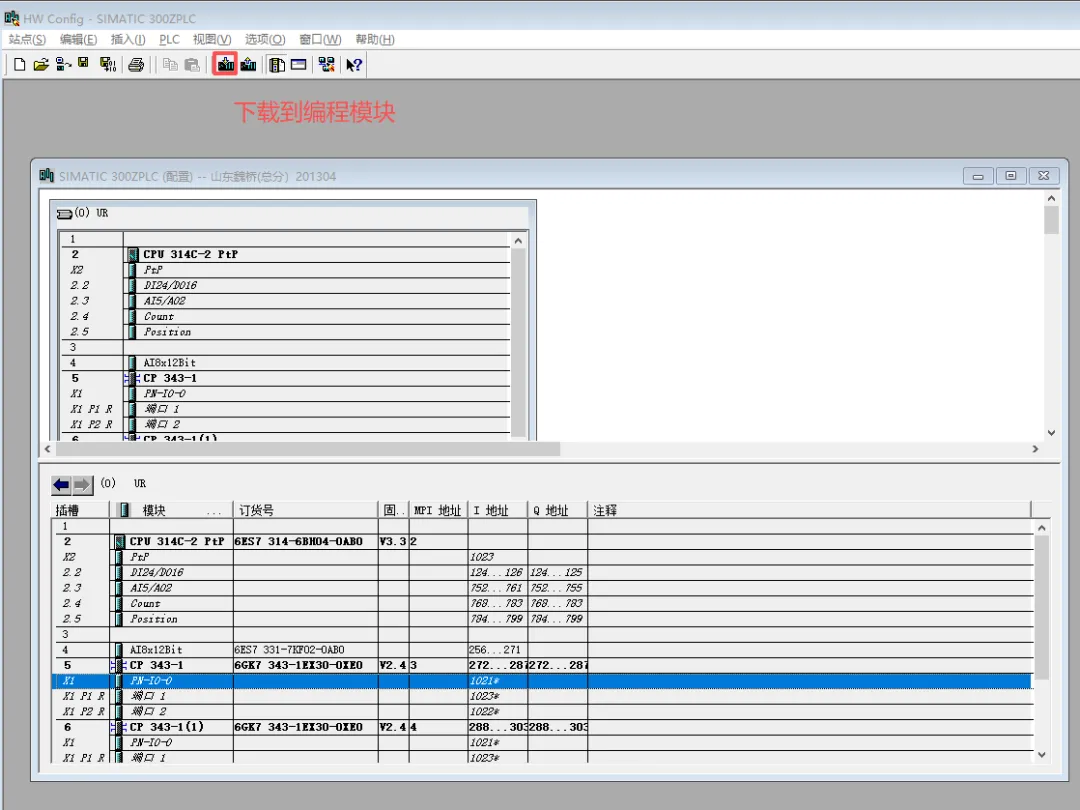Click detail table scroll up arrow
The image size is (1080, 810).
click(1041, 528)
